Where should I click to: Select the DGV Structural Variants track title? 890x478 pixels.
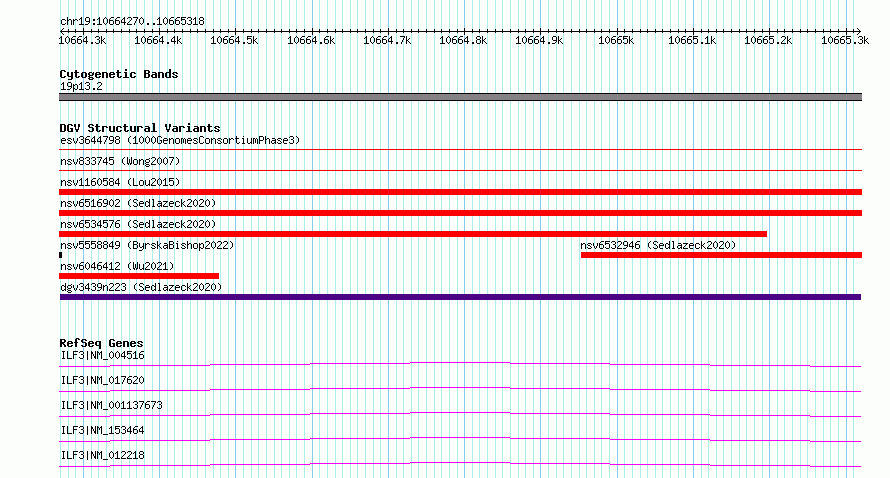pos(140,128)
